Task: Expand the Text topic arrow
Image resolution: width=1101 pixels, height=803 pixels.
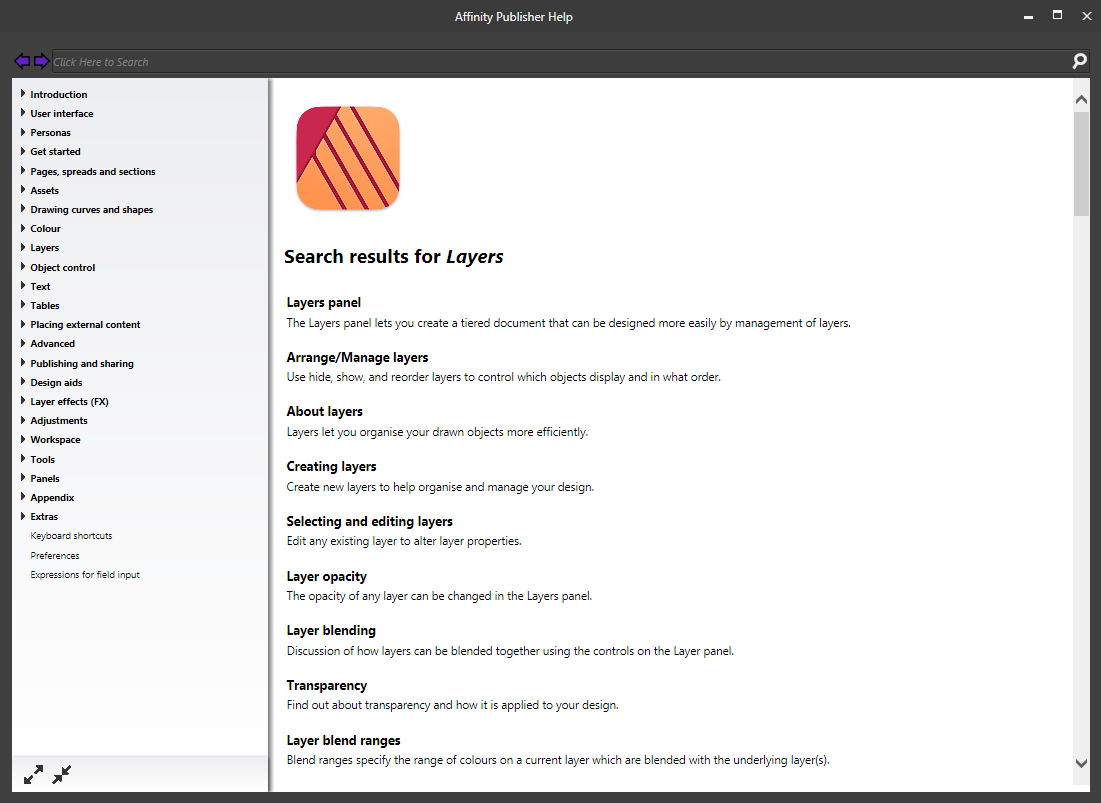Action: pyautogui.click(x=22, y=286)
